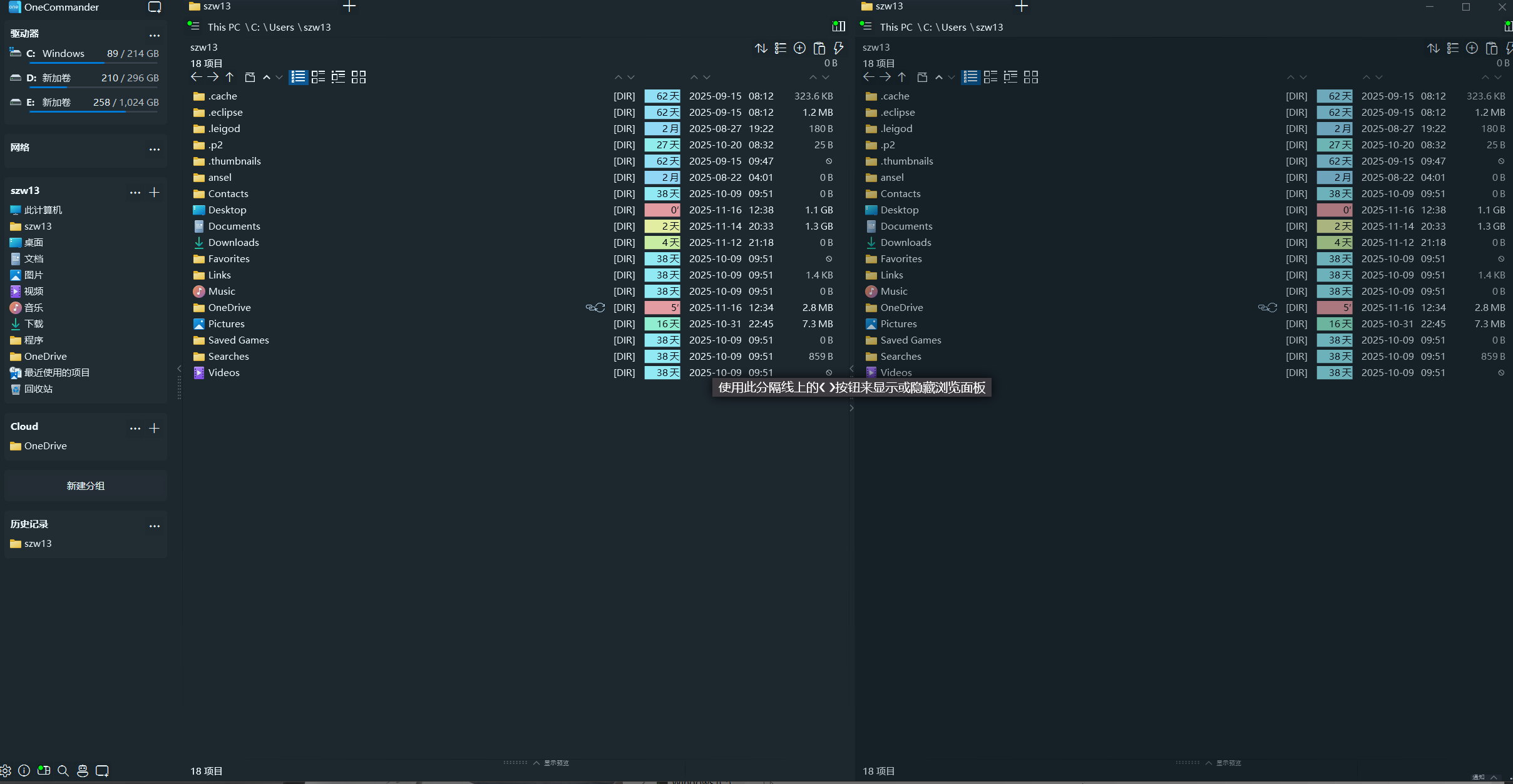The image size is (1513, 784).
Task: Click the new folder icon in left panel toolbar
Action: [x=250, y=77]
